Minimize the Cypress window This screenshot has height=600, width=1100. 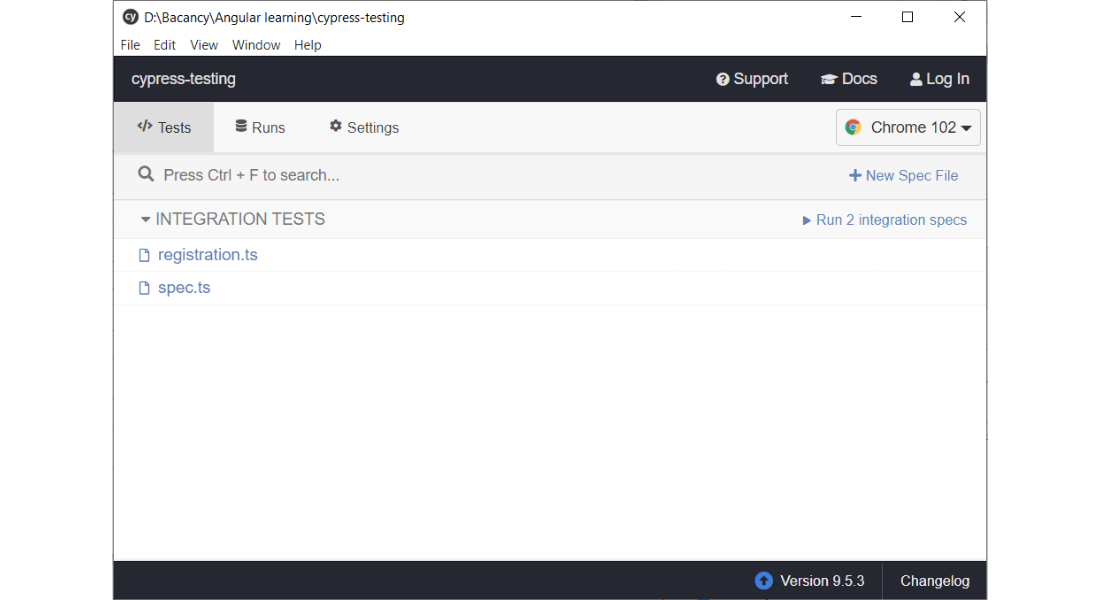point(856,17)
